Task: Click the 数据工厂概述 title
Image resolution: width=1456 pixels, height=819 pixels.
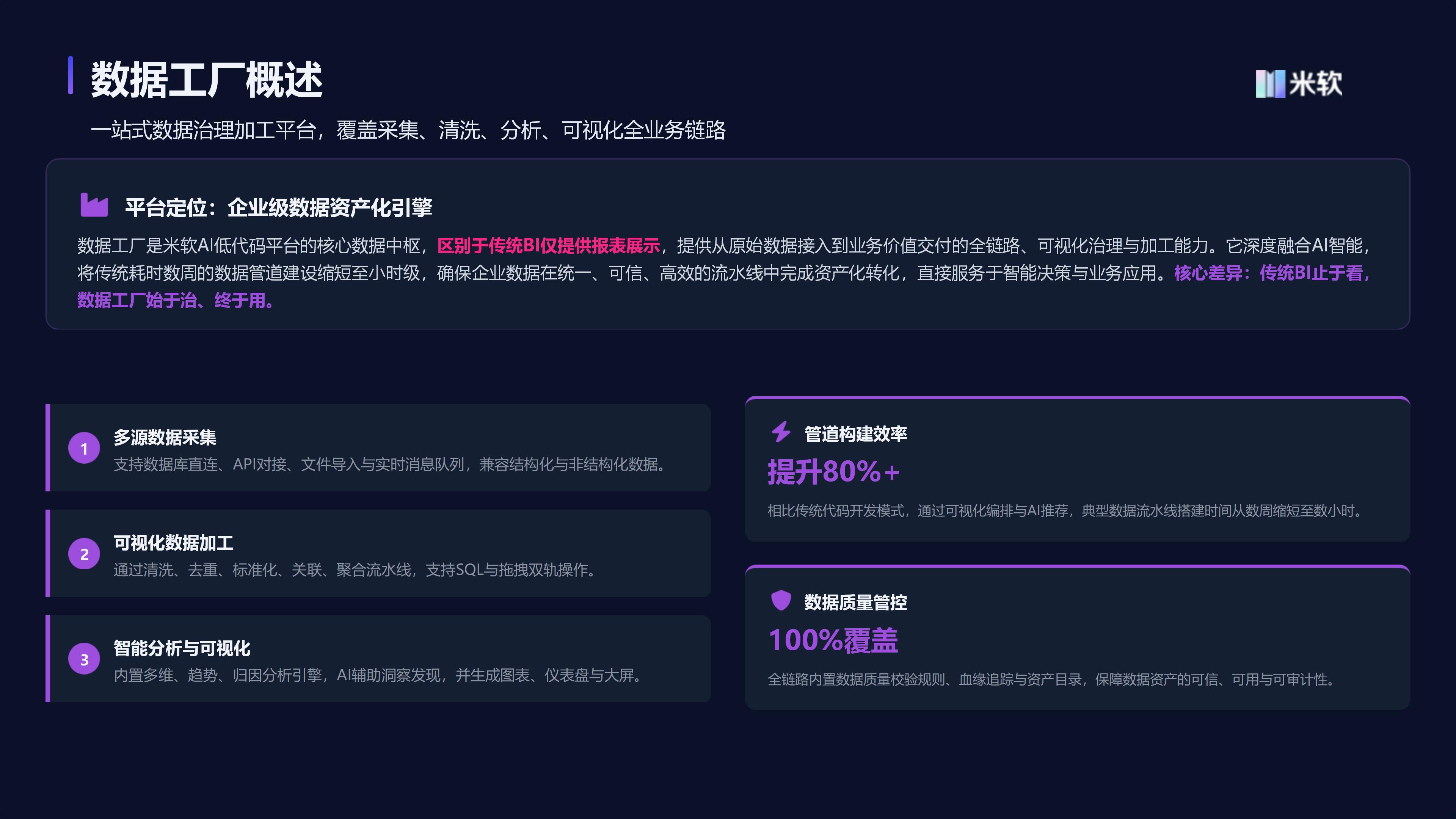Action: 207,80
